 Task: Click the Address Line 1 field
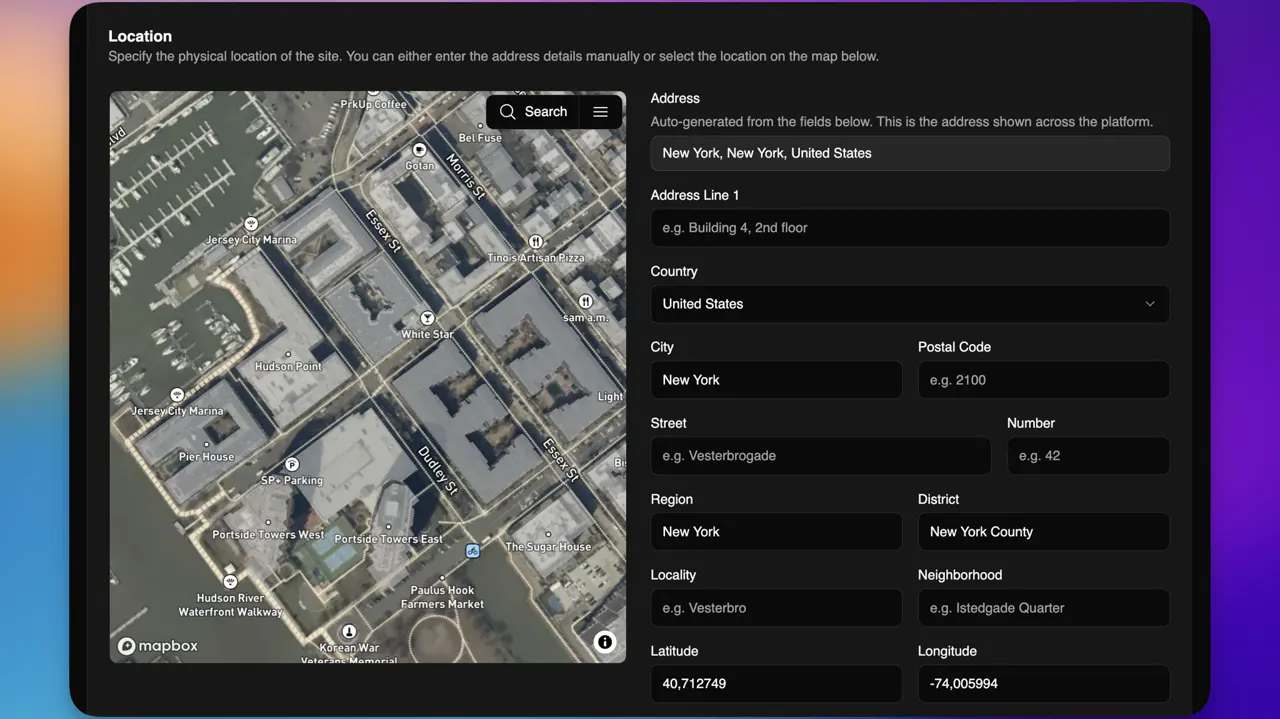click(910, 227)
